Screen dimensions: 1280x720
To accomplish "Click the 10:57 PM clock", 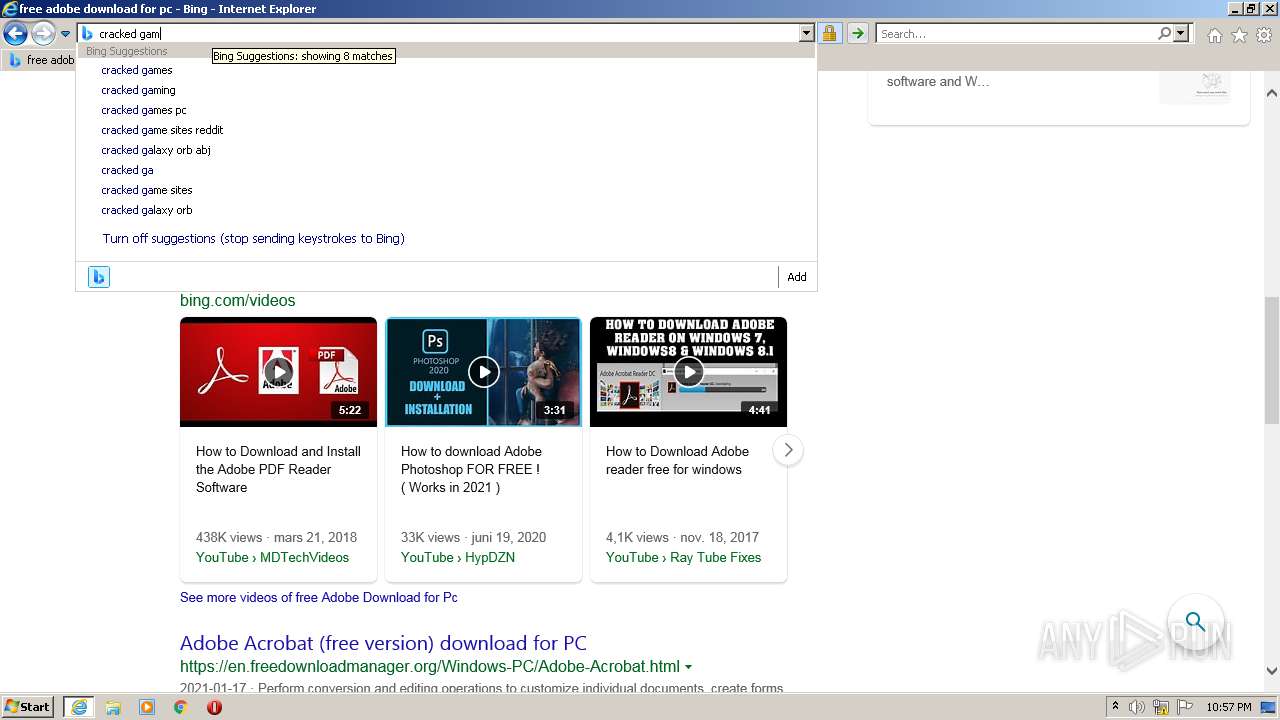I will 1228,707.
